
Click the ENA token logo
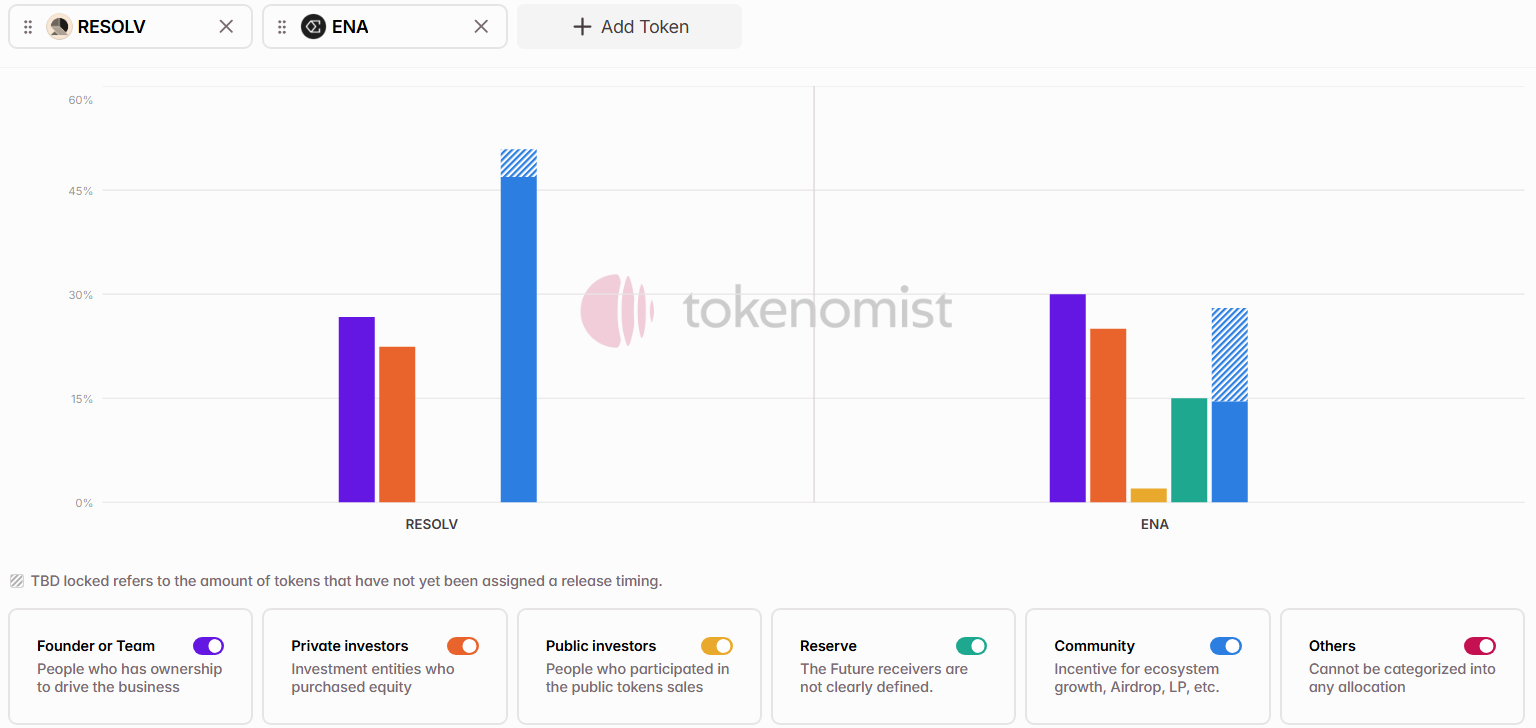[313, 27]
